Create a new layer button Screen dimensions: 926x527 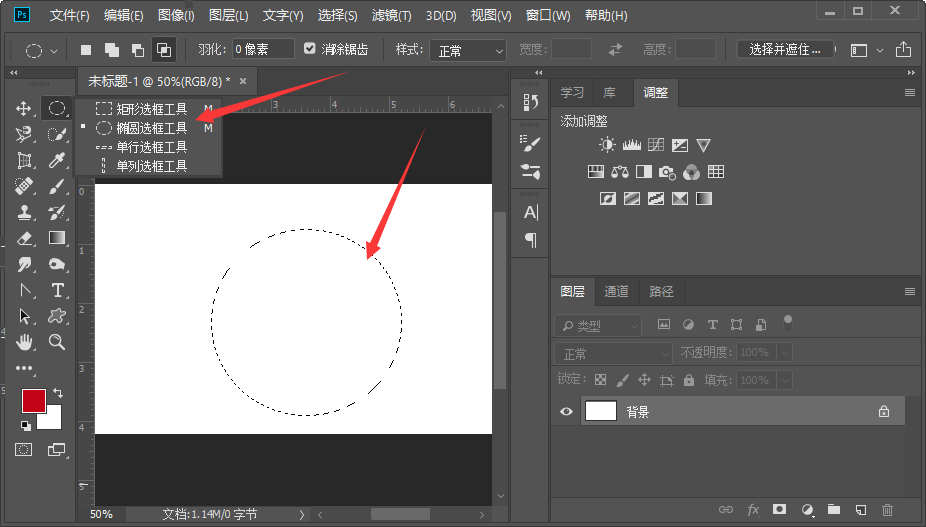point(860,509)
